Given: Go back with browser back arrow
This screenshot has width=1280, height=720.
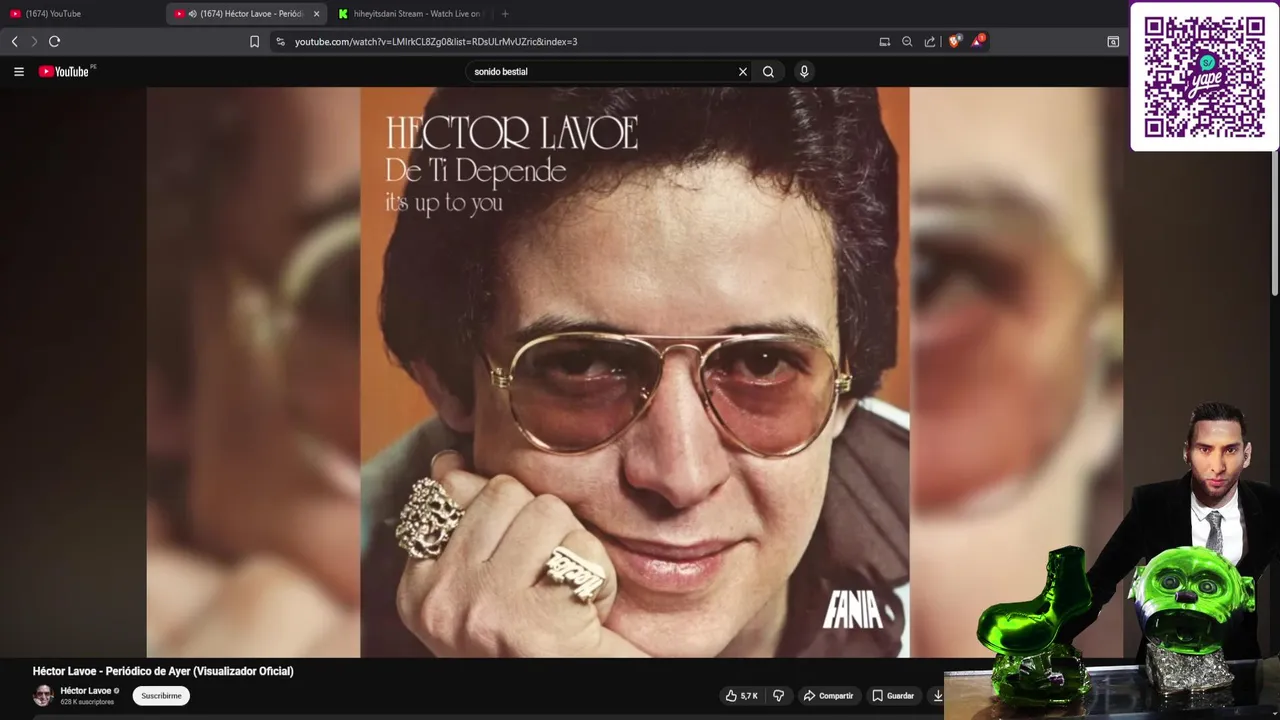Looking at the screenshot, I should [14, 41].
